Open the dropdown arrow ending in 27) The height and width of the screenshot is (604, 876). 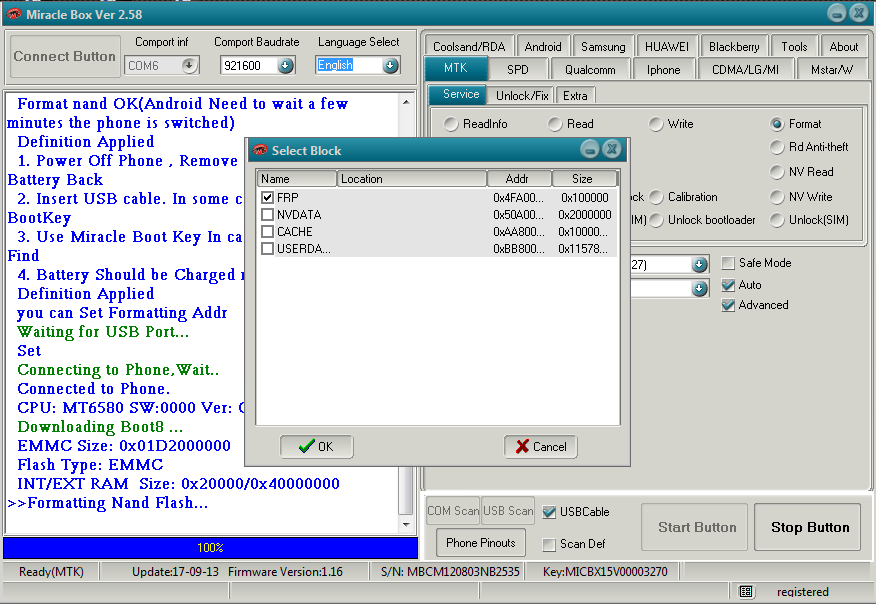coord(699,264)
